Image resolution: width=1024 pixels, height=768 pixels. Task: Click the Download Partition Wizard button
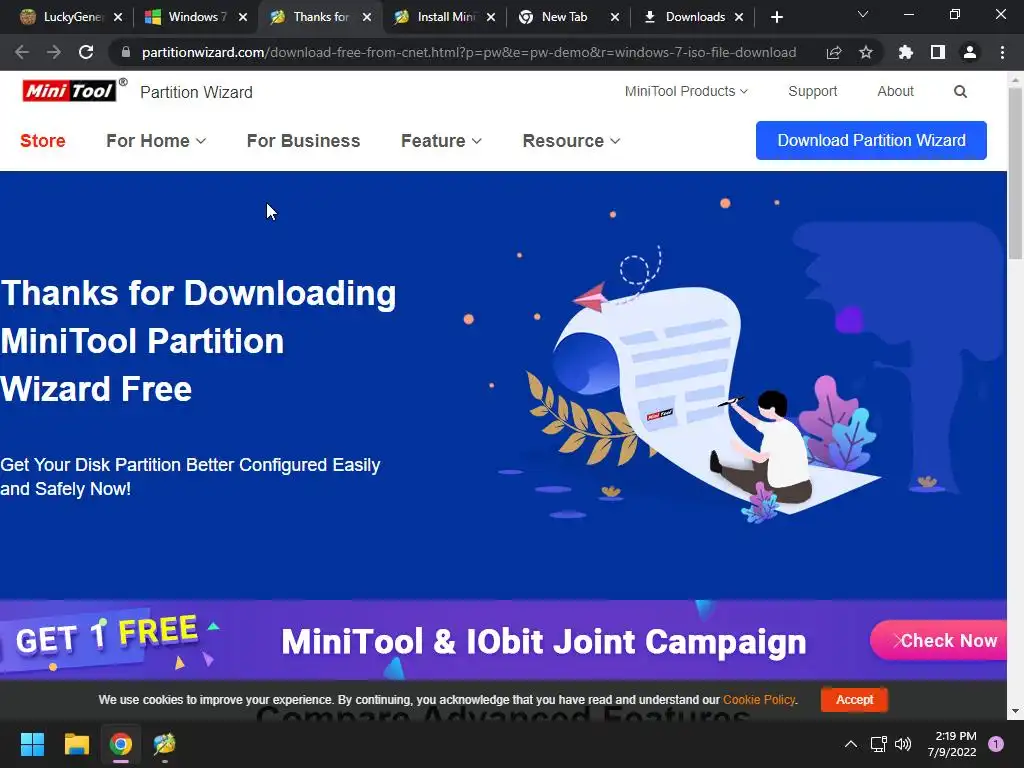click(x=871, y=140)
